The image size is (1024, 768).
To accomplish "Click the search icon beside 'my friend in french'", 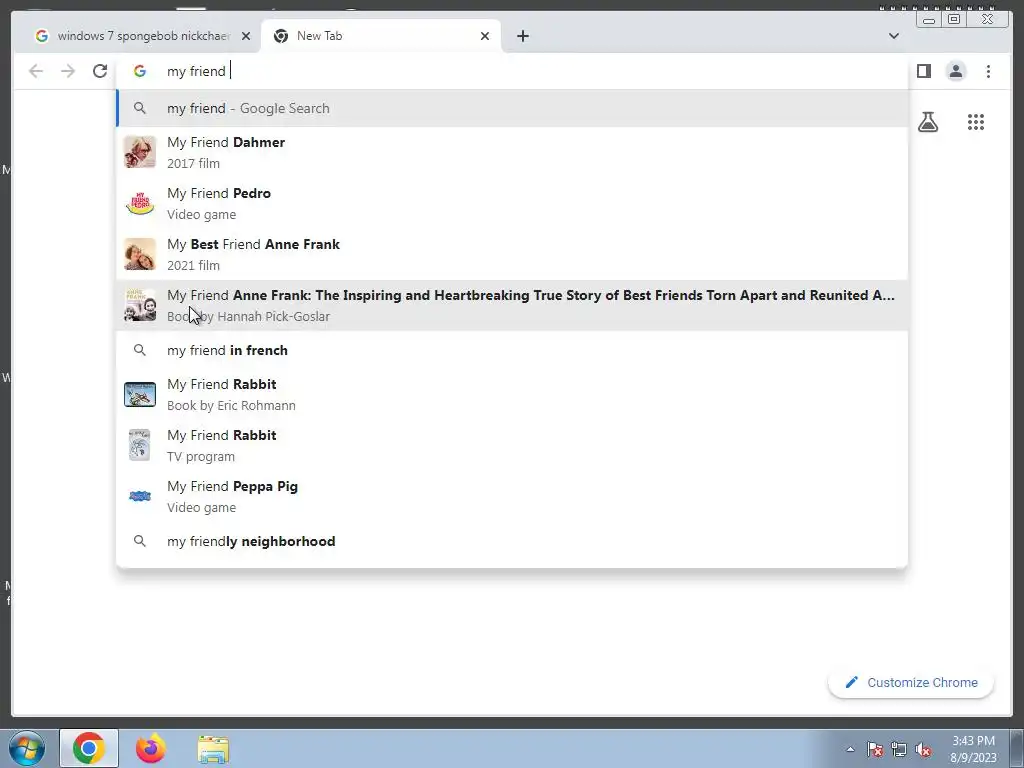I will [x=140, y=350].
